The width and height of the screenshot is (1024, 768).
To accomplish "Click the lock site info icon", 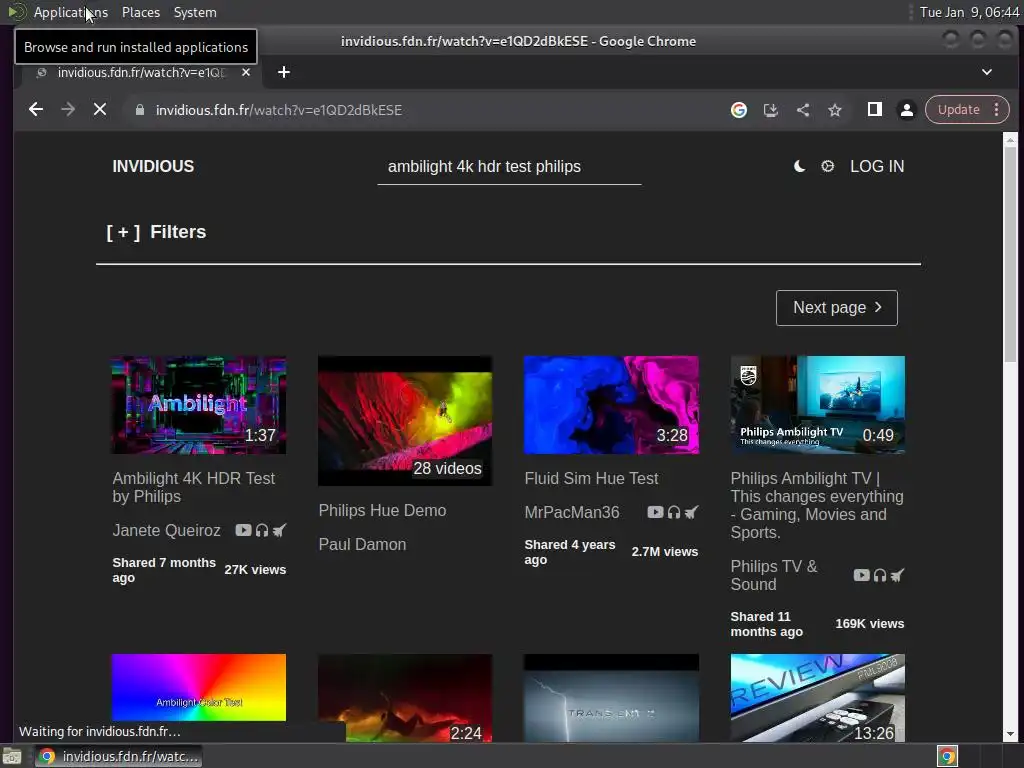I will coord(140,110).
